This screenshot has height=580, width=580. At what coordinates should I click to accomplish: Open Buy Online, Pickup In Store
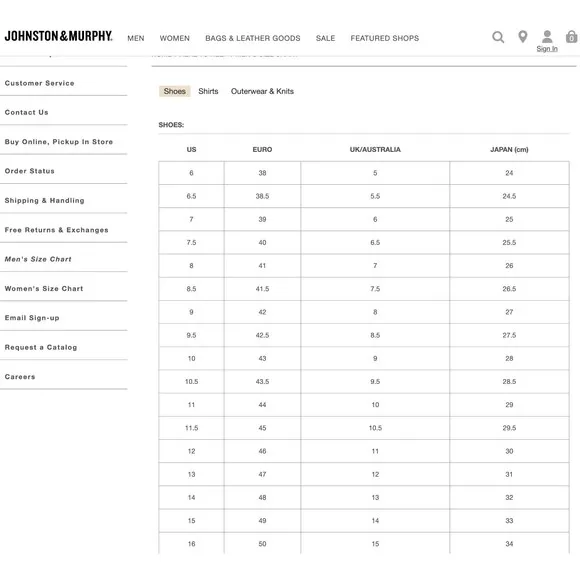(59, 142)
